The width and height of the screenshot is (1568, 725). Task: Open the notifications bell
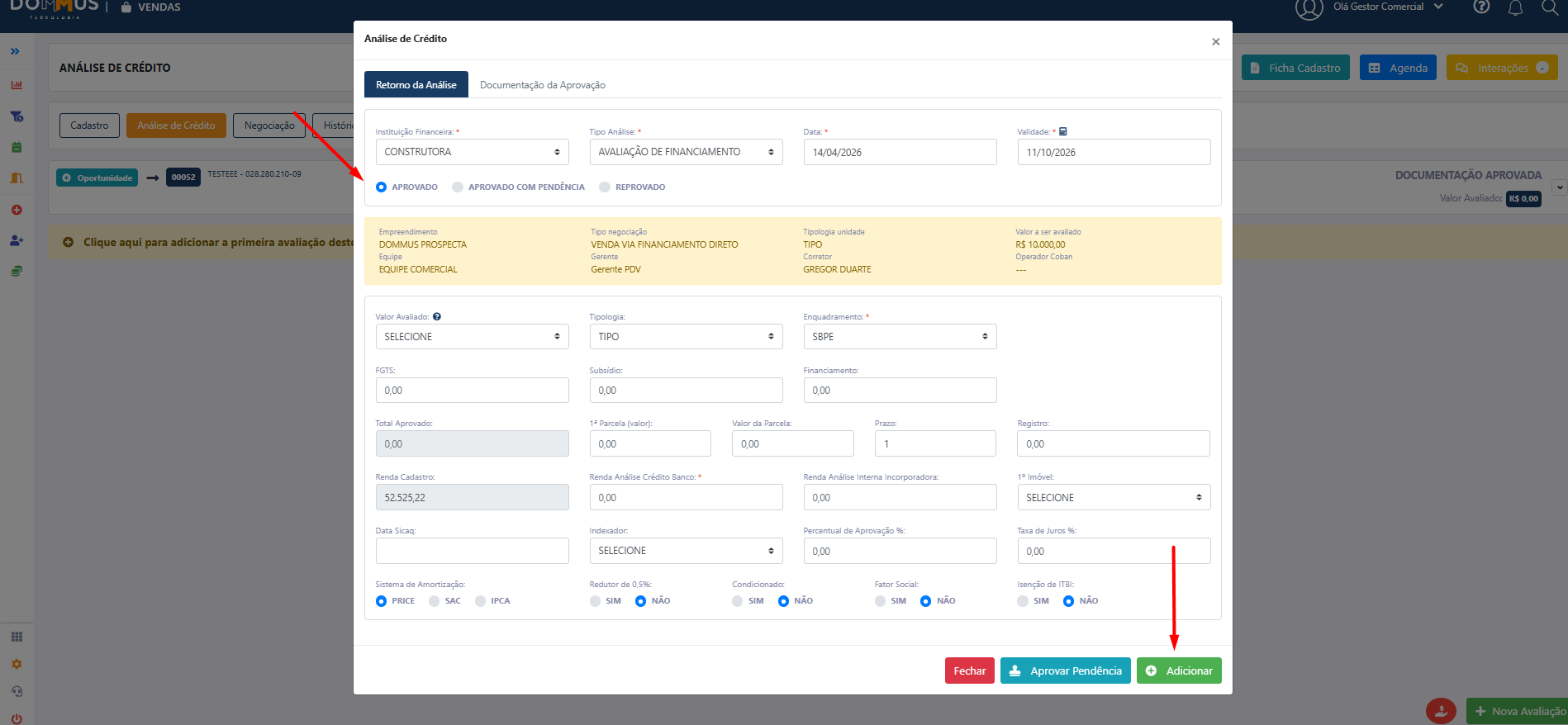[x=1515, y=8]
